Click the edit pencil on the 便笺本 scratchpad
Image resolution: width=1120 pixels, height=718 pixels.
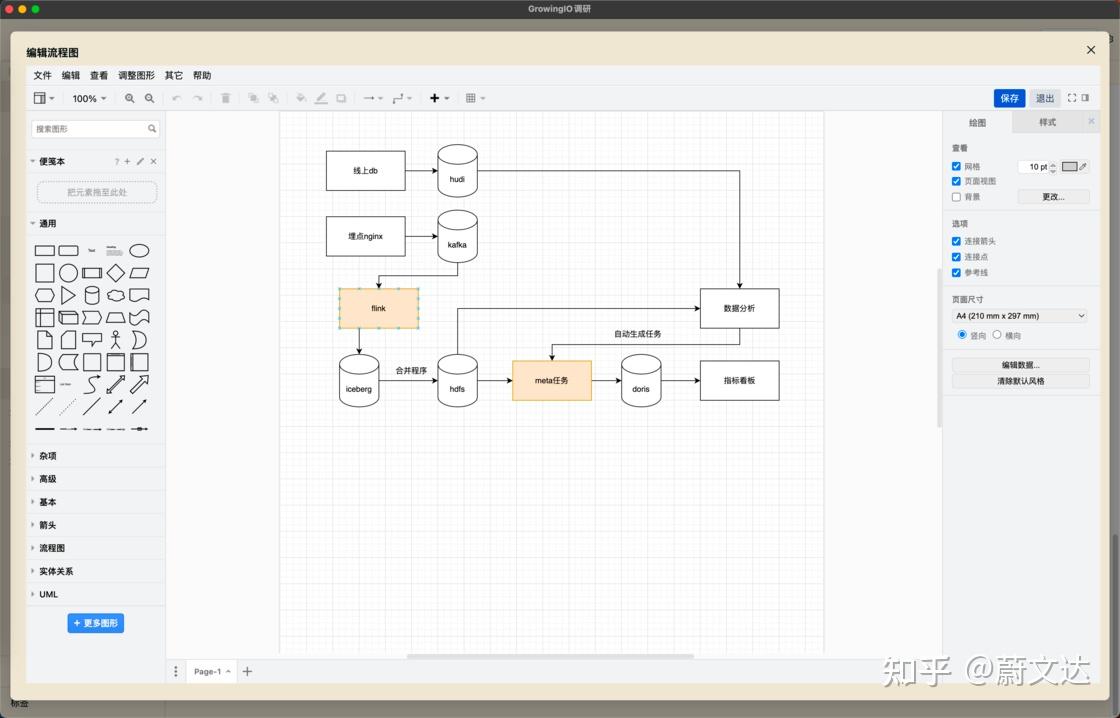click(x=140, y=161)
